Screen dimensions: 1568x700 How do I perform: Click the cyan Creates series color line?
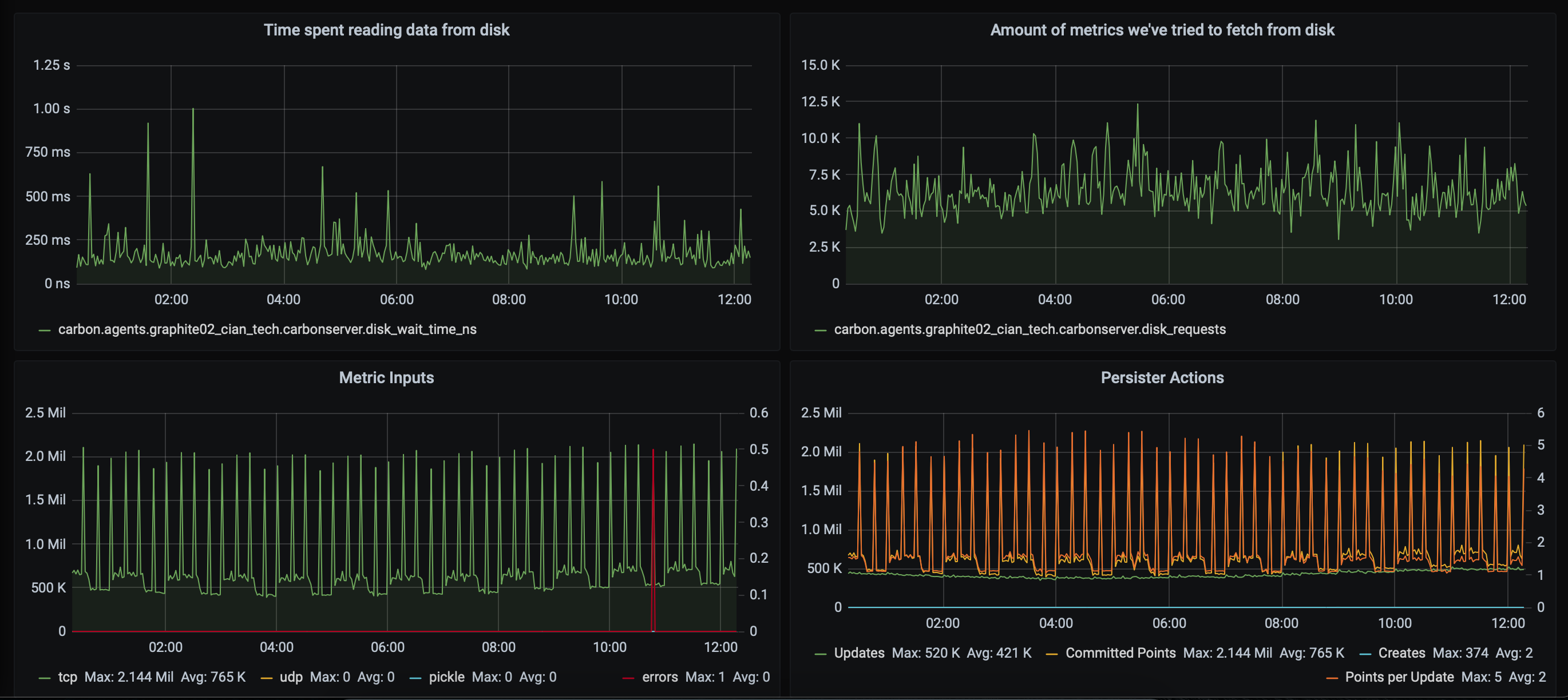(1365, 654)
